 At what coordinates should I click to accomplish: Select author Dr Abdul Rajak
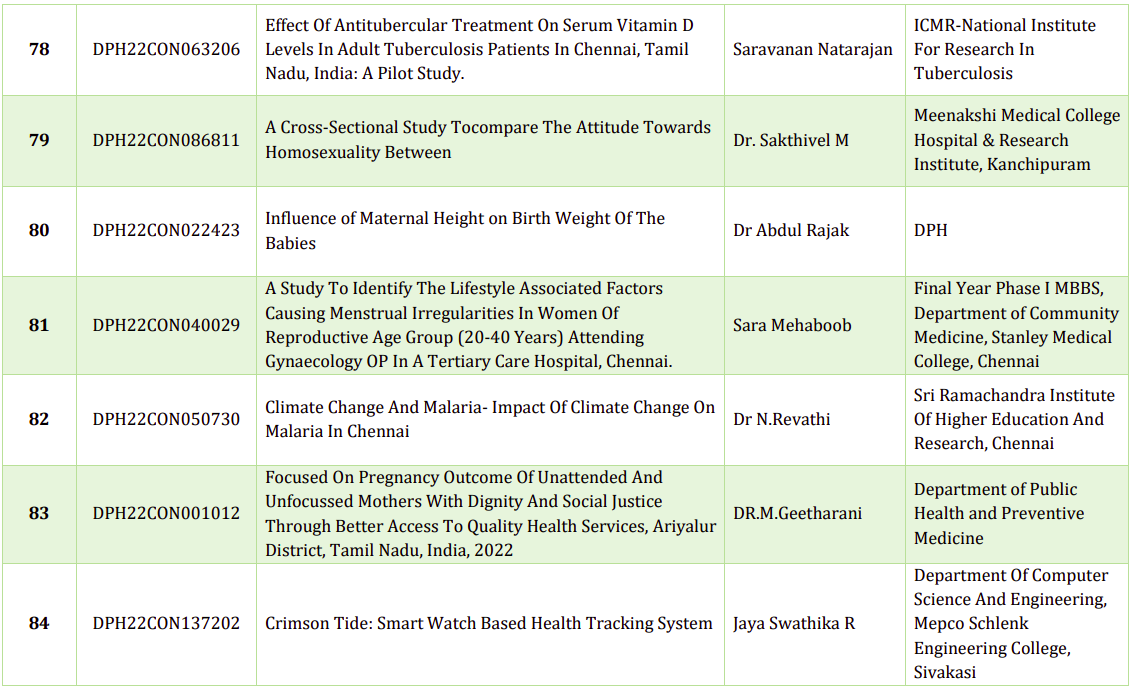791,230
